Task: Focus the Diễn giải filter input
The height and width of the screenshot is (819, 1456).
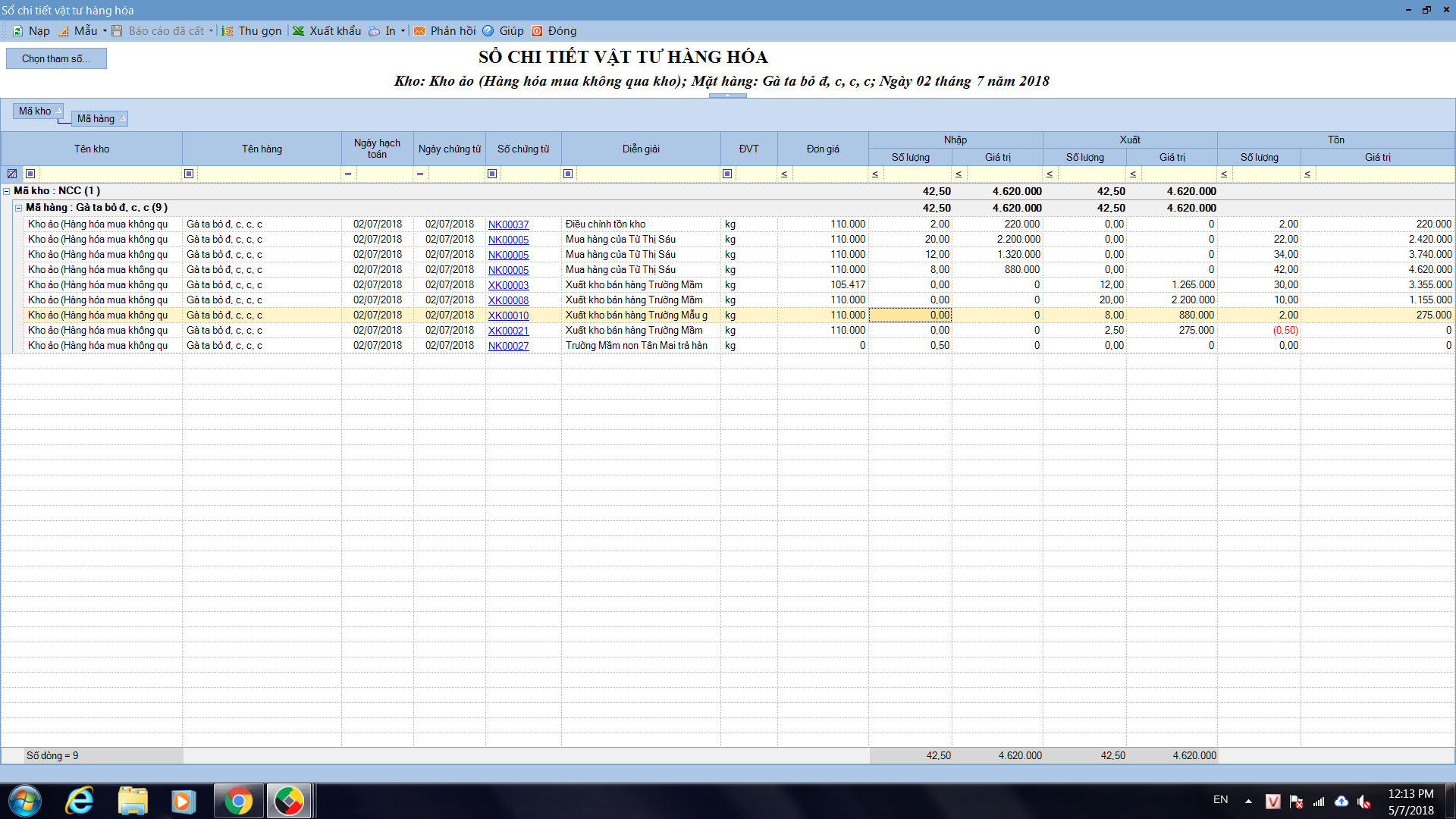Action: pyautogui.click(x=648, y=174)
